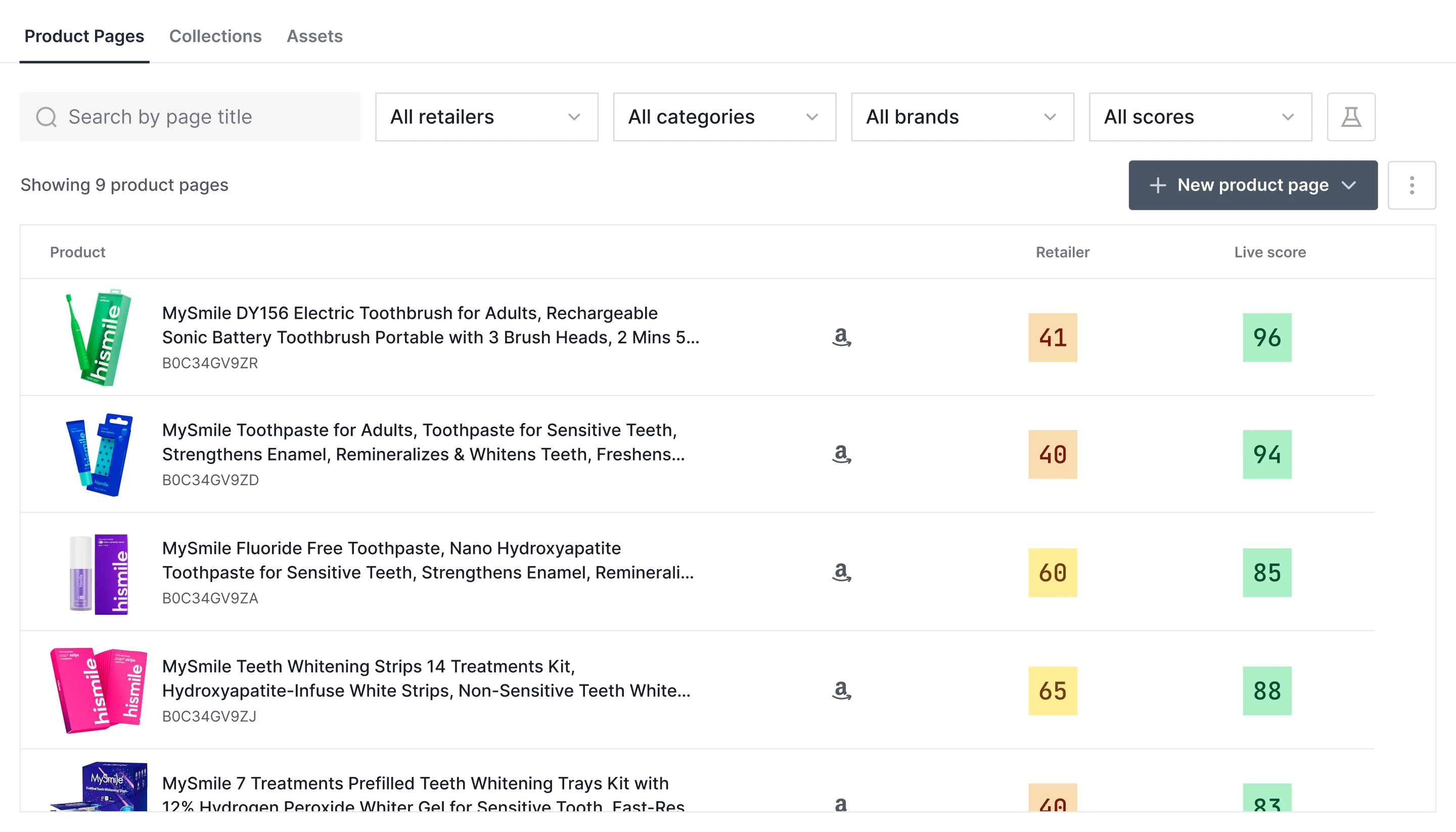Screen dimensions: 1456x832
Task: Click Amazon icon in Sensitive Teeth Toothpaste row
Action: click(x=841, y=454)
